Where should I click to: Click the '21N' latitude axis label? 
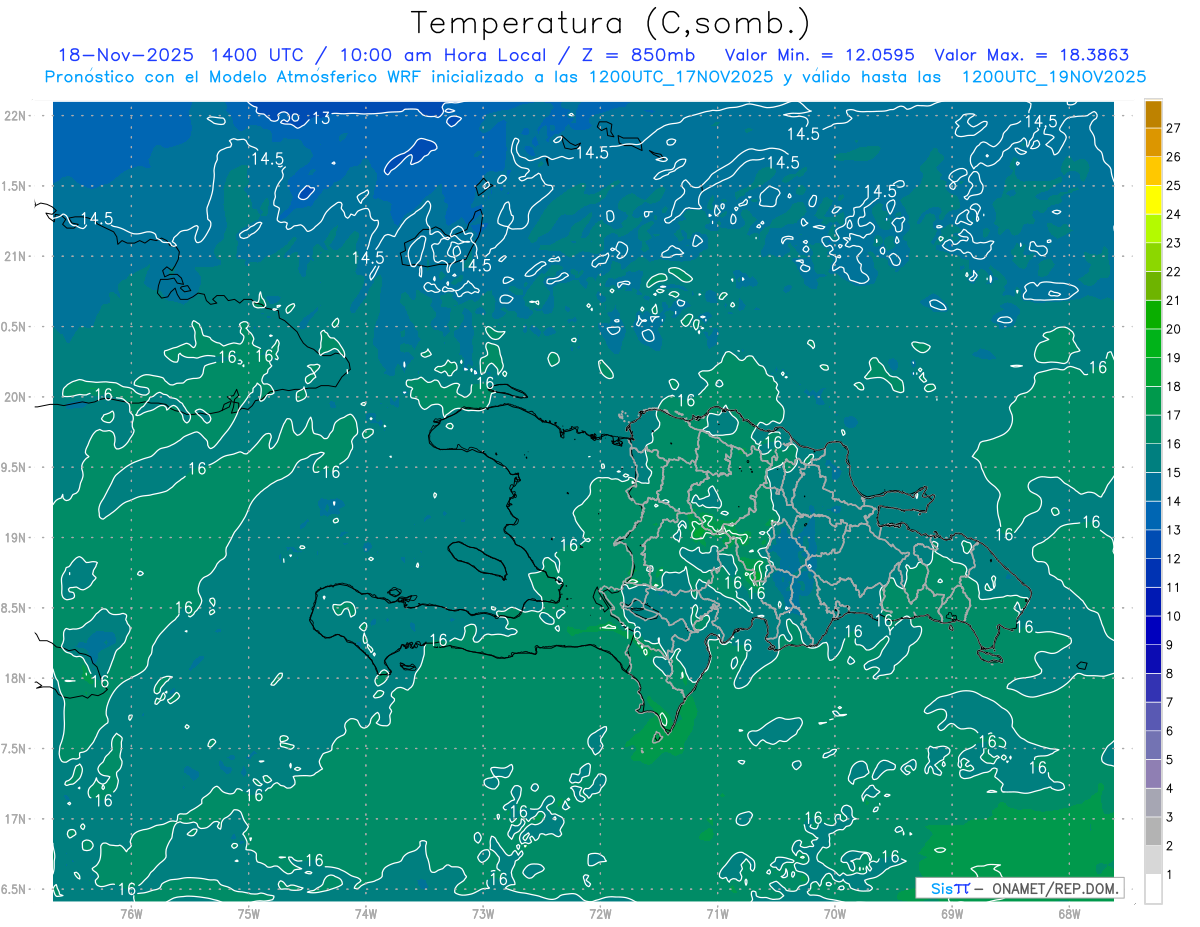coord(15,256)
